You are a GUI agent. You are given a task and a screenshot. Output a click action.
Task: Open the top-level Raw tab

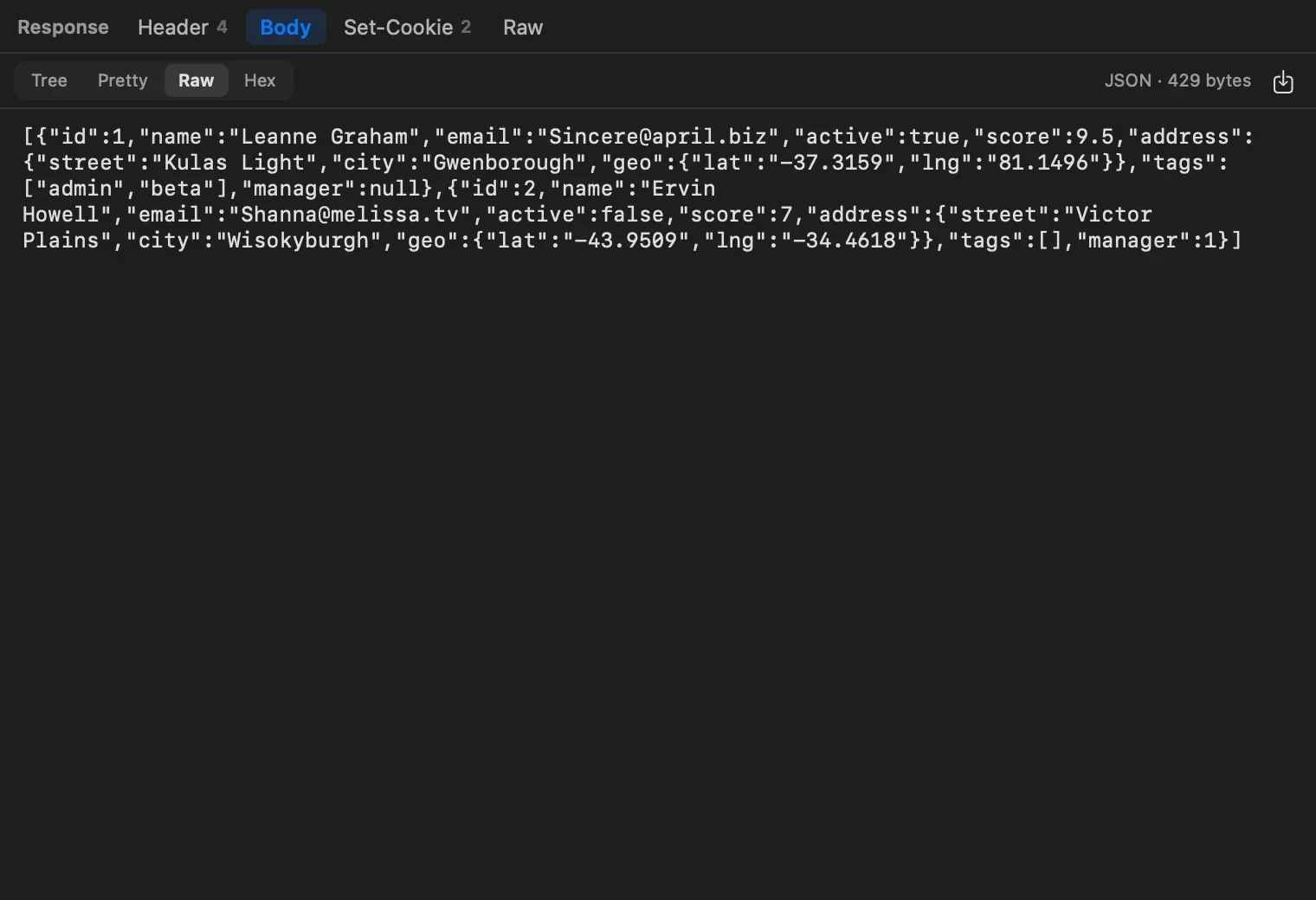[523, 28]
